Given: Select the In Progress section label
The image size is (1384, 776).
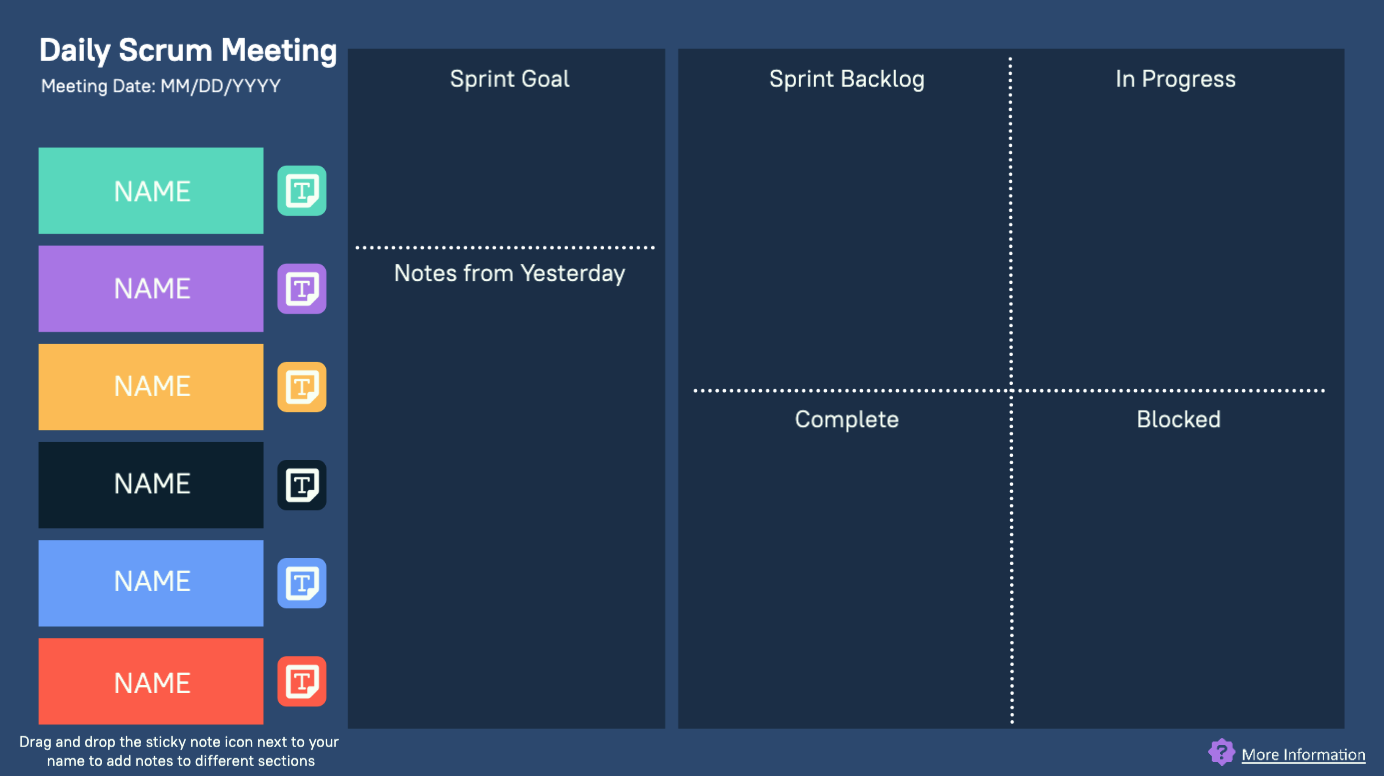Looking at the screenshot, I should point(1175,79).
